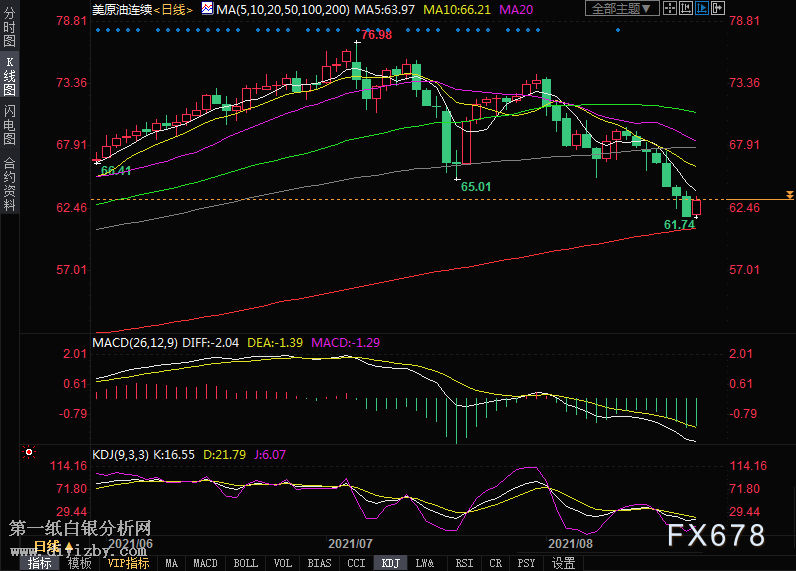
Task: Click the 设置 button in bottom bar
Action: click(x=564, y=563)
